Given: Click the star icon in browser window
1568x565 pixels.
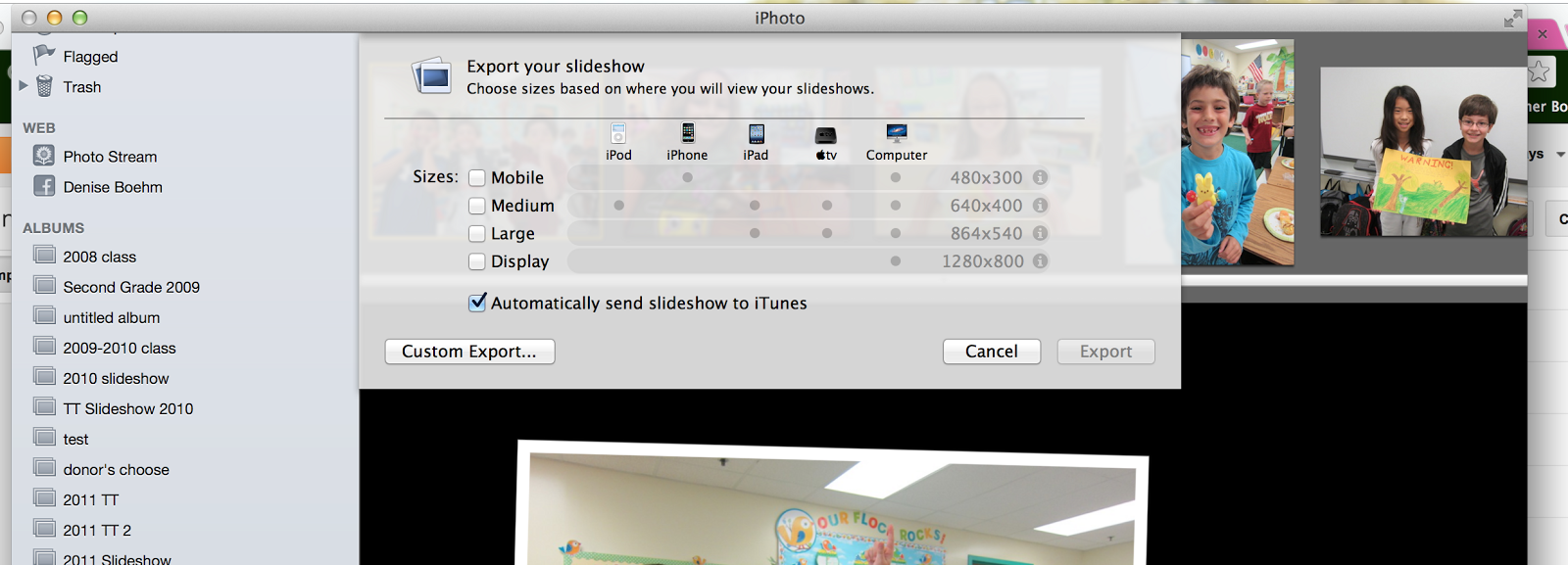Looking at the screenshot, I should pyautogui.click(x=1540, y=71).
